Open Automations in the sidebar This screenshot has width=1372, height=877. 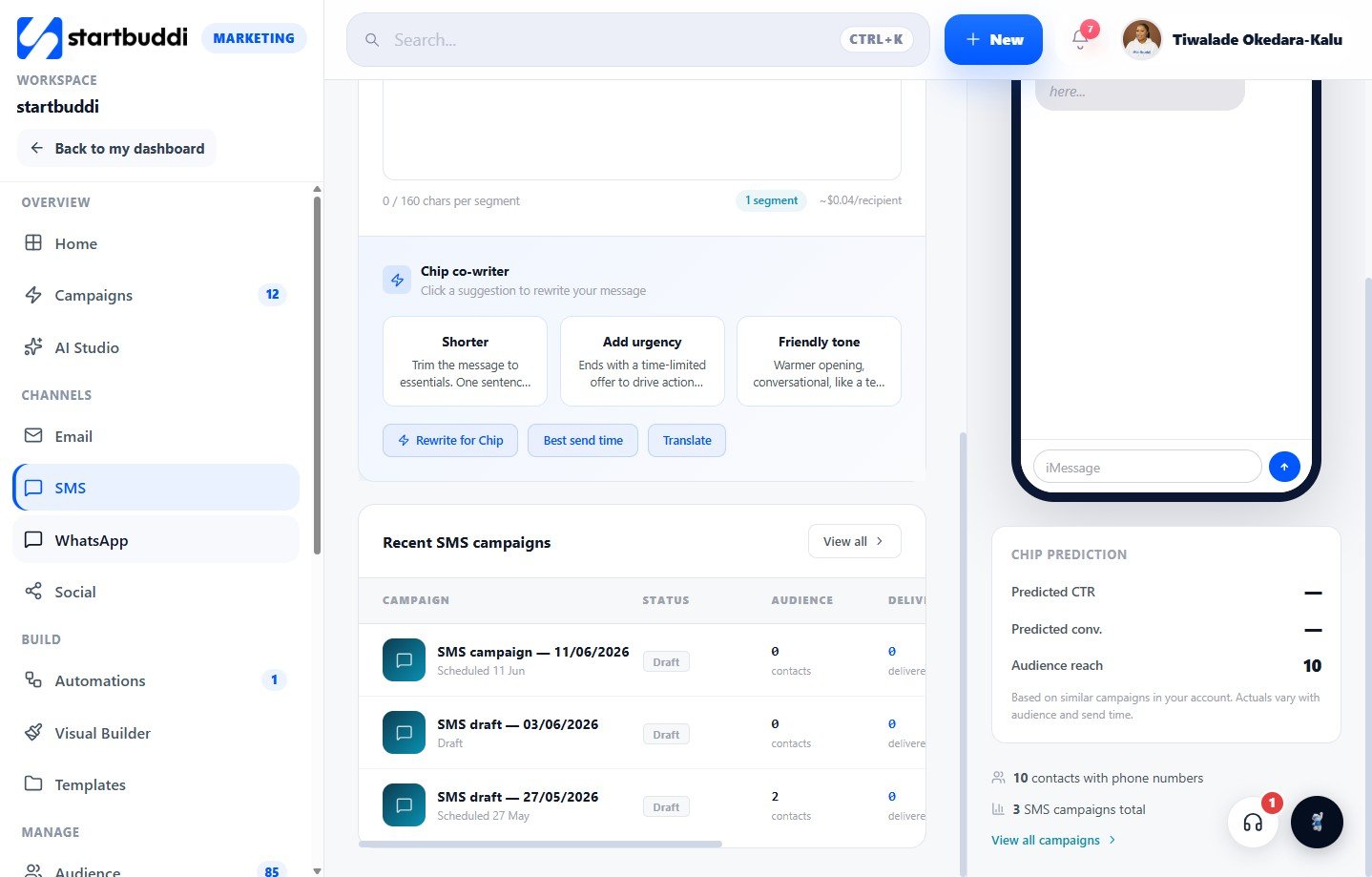pos(156,680)
